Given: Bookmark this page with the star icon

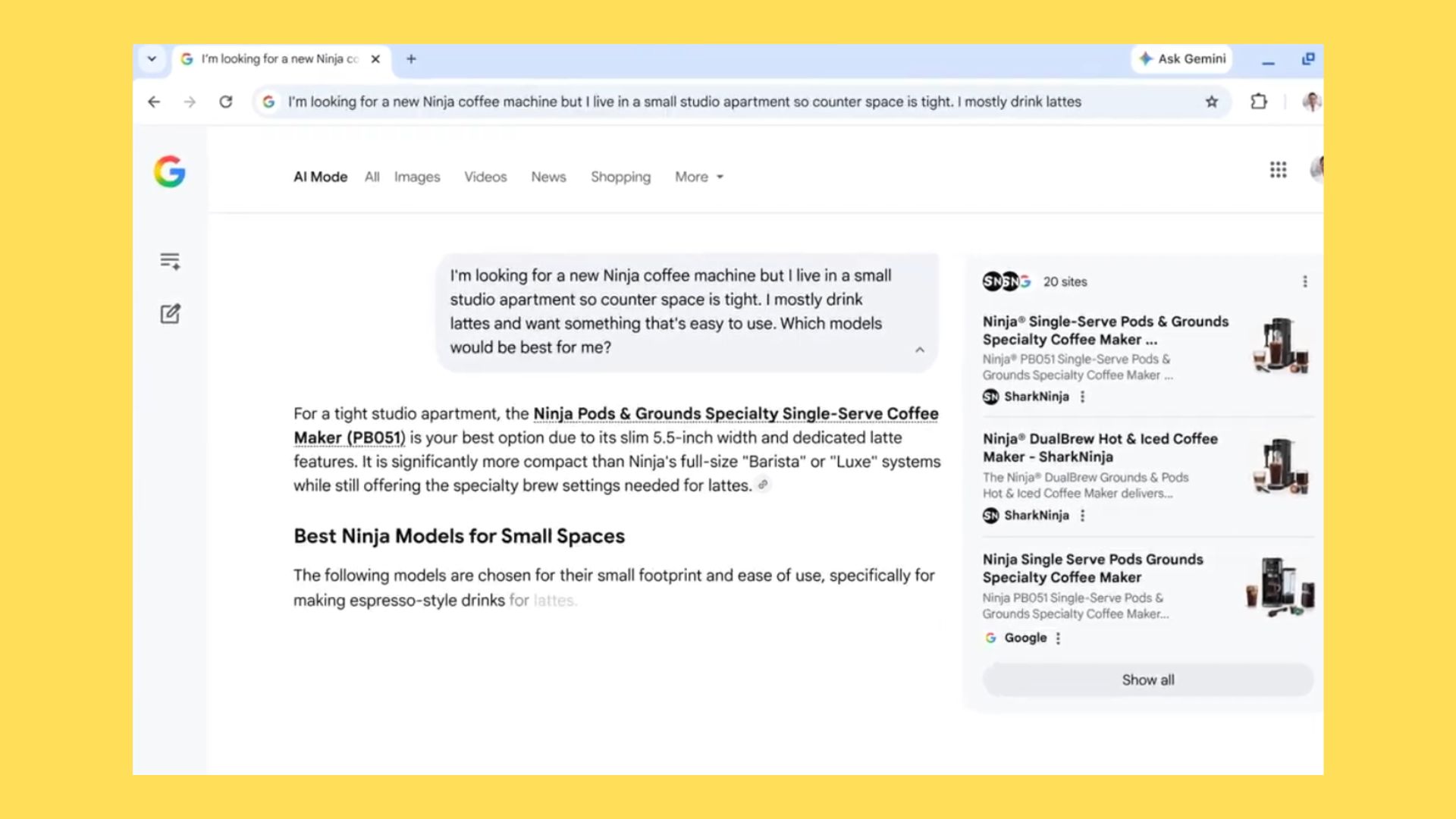Looking at the screenshot, I should 1212,102.
